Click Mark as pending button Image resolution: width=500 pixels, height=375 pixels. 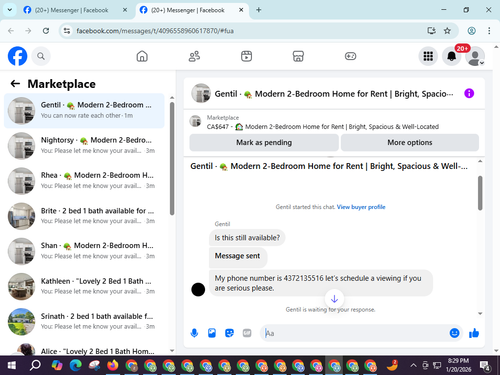coord(264,142)
